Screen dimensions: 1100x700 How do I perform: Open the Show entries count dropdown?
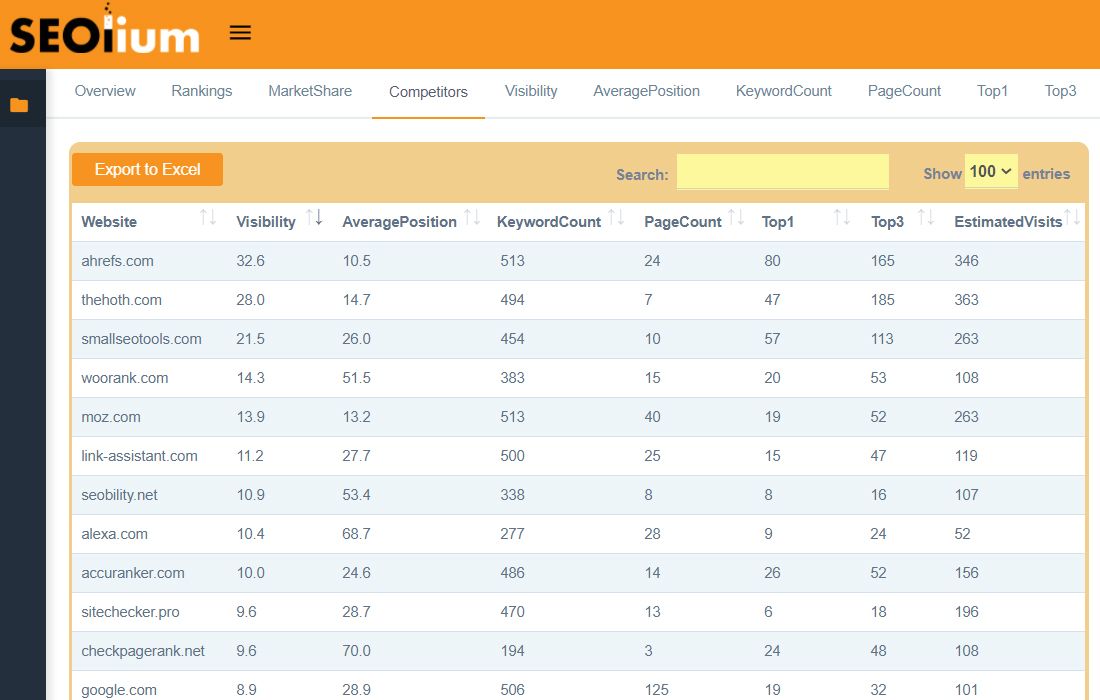[991, 172]
